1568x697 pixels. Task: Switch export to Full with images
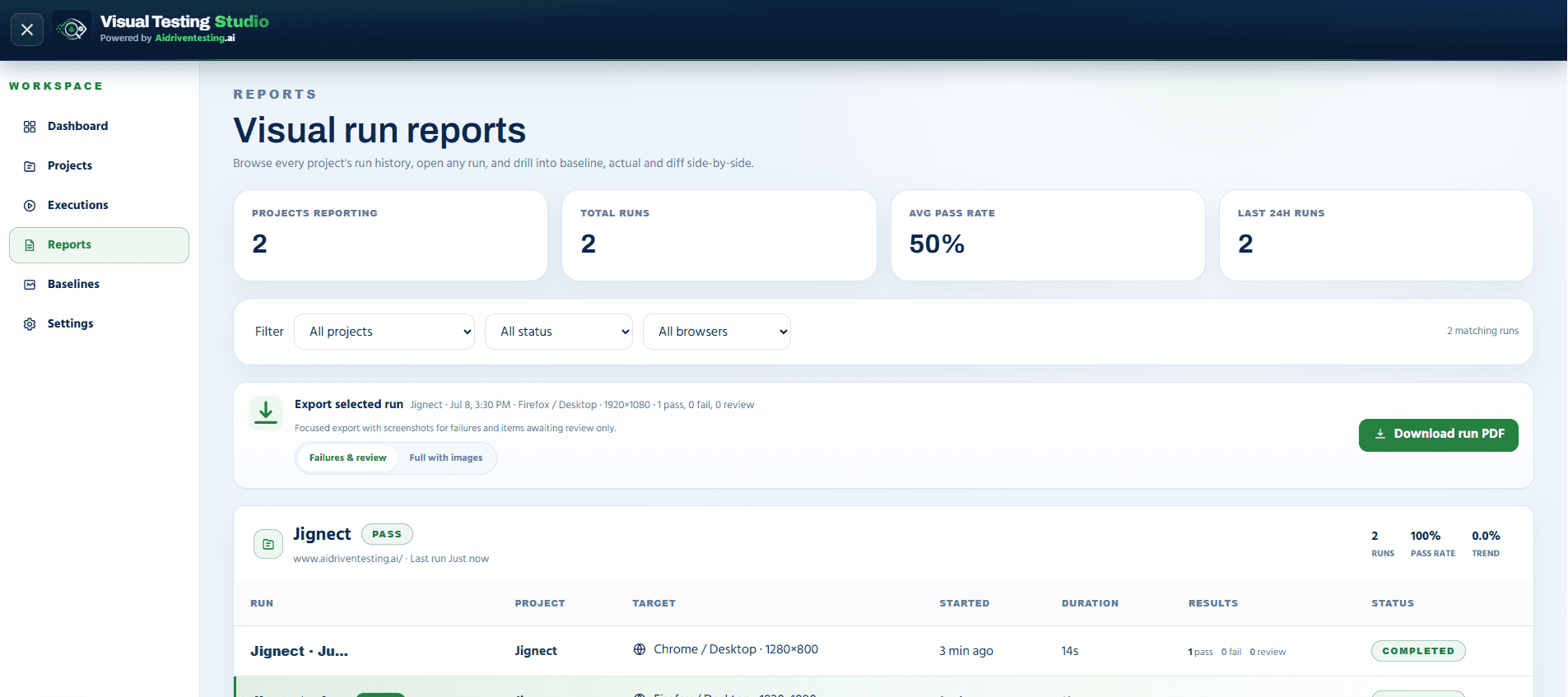pyautogui.click(x=446, y=458)
